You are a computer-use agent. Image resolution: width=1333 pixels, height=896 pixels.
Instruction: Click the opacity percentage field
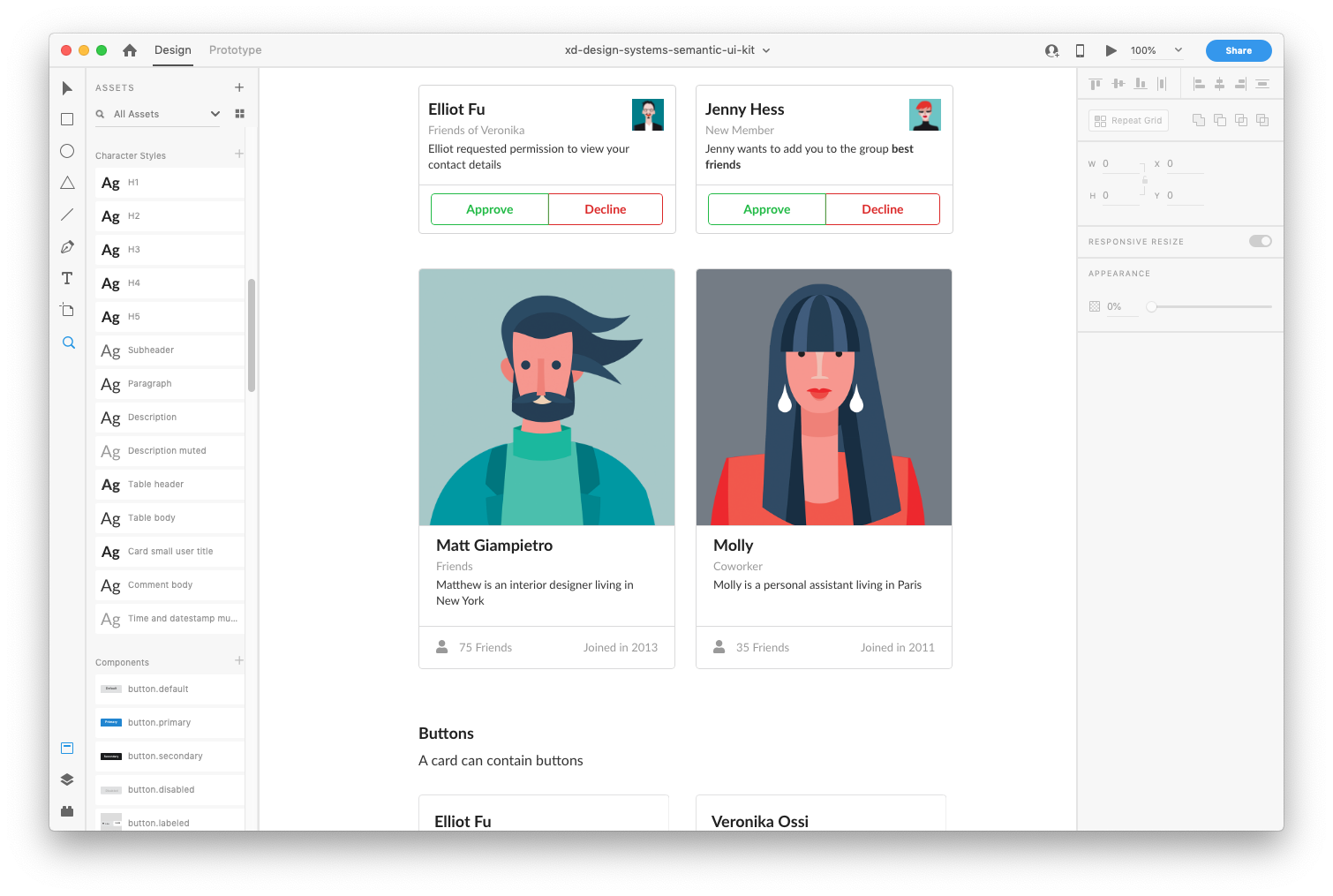pyautogui.click(x=1121, y=306)
